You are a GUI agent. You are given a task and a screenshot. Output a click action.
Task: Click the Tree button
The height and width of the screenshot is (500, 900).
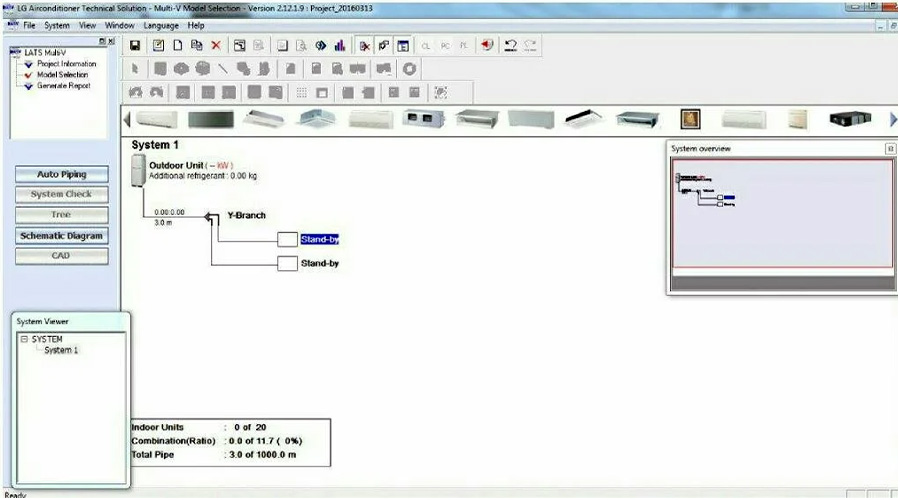(61, 215)
